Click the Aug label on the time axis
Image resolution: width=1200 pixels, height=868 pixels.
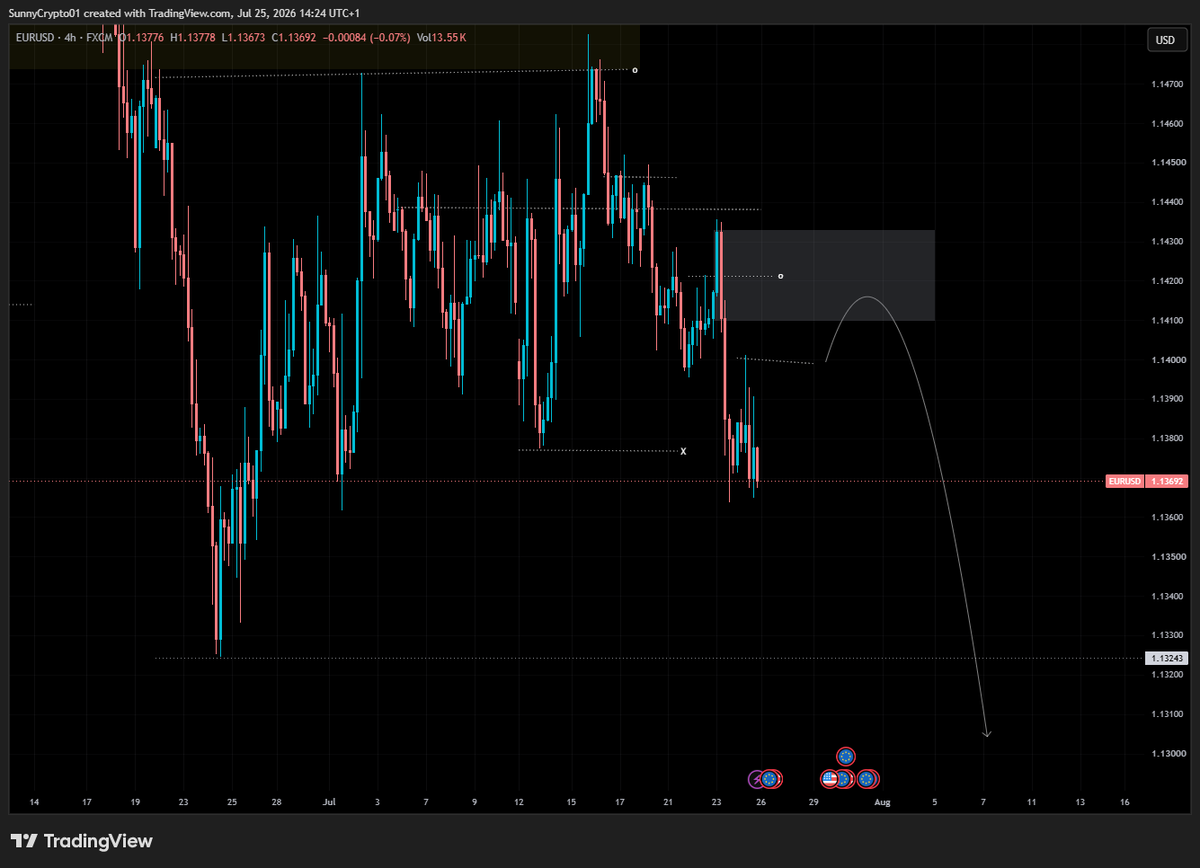(881, 802)
